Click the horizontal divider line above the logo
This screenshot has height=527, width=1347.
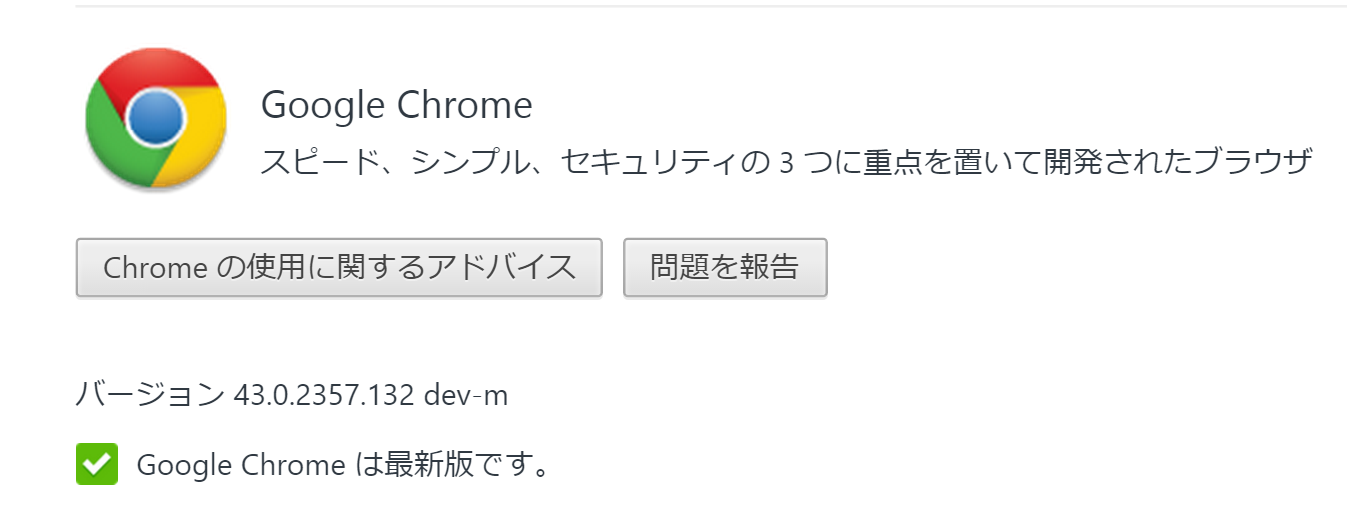pos(700,6)
